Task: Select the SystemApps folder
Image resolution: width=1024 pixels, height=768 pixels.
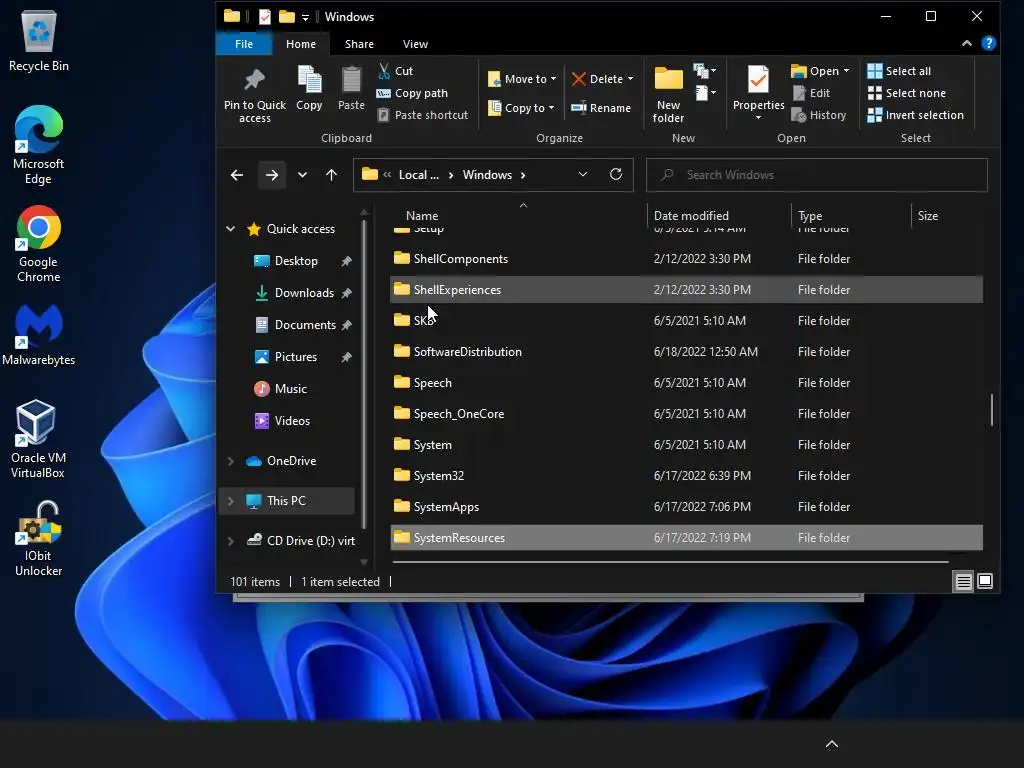Action: 686,507
